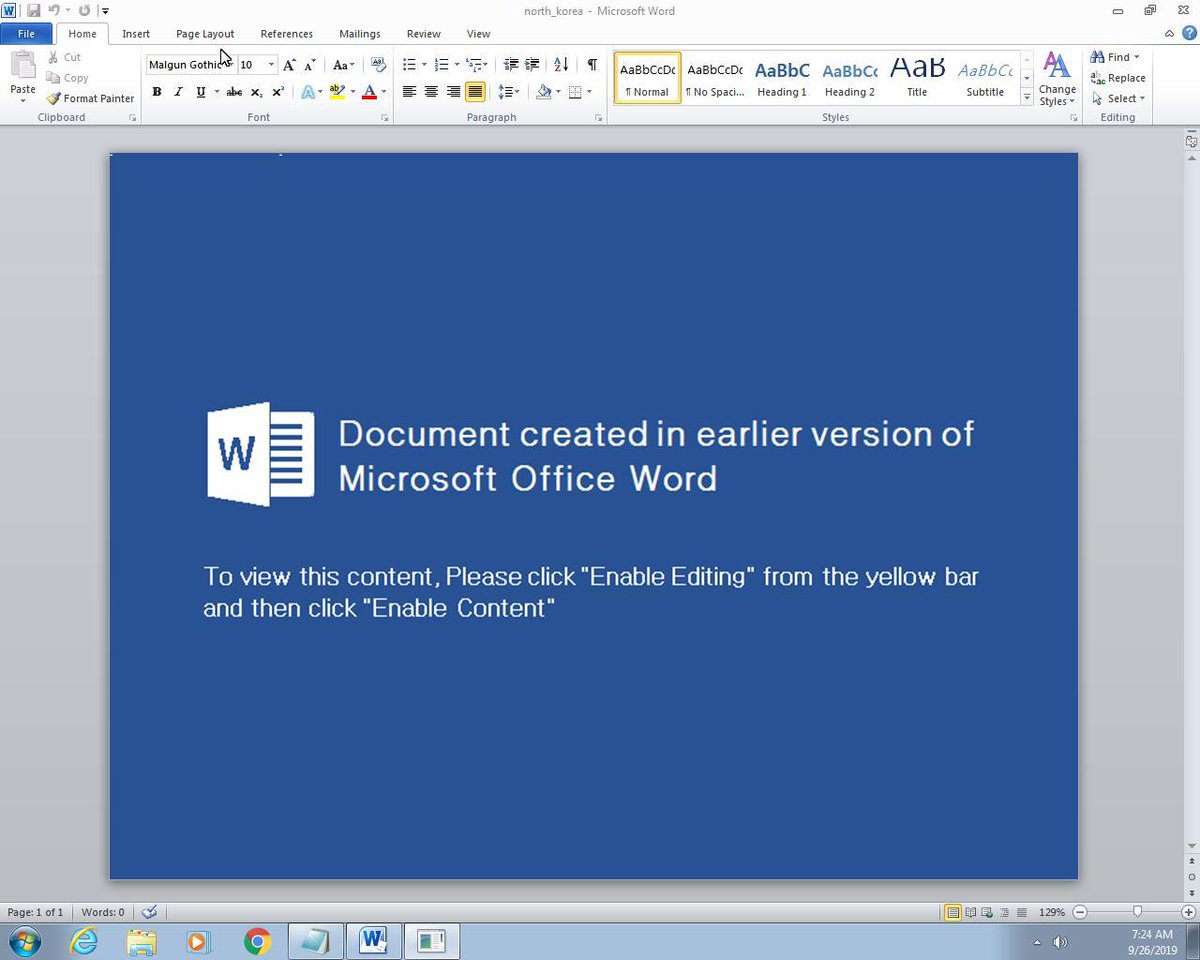
Task: Align text right
Action: tap(453, 92)
